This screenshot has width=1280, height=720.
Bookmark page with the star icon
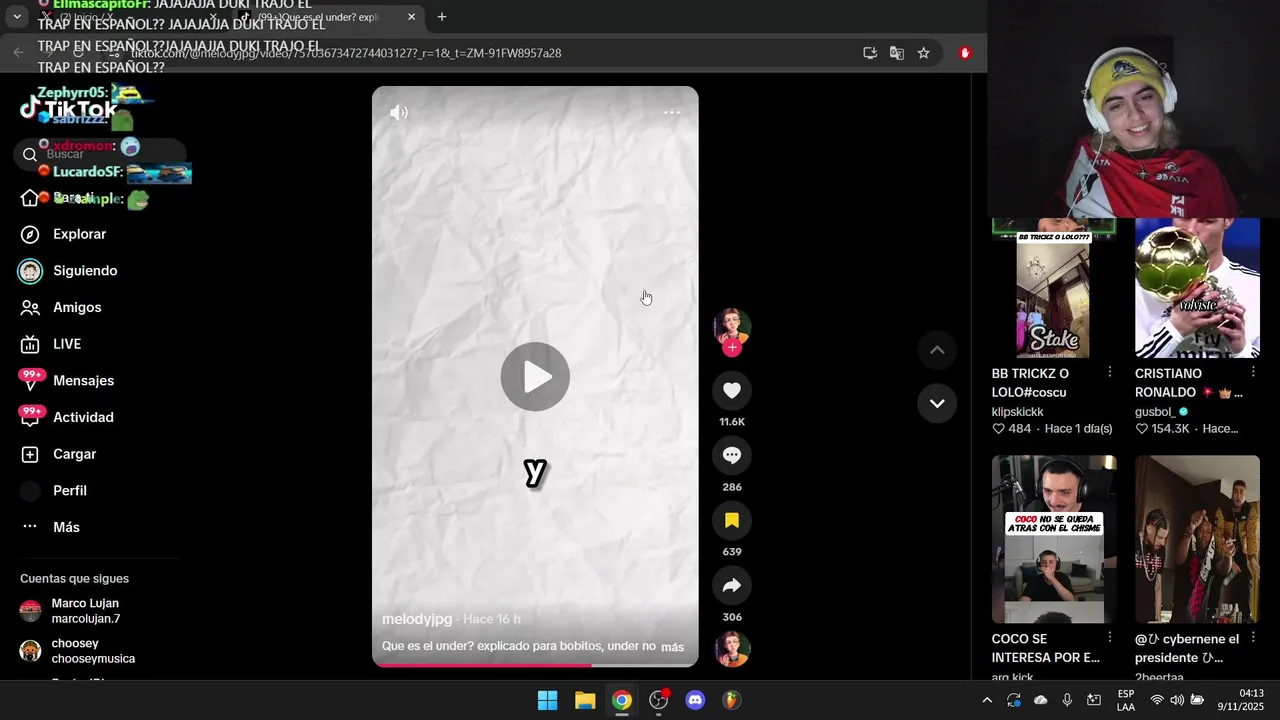point(924,53)
